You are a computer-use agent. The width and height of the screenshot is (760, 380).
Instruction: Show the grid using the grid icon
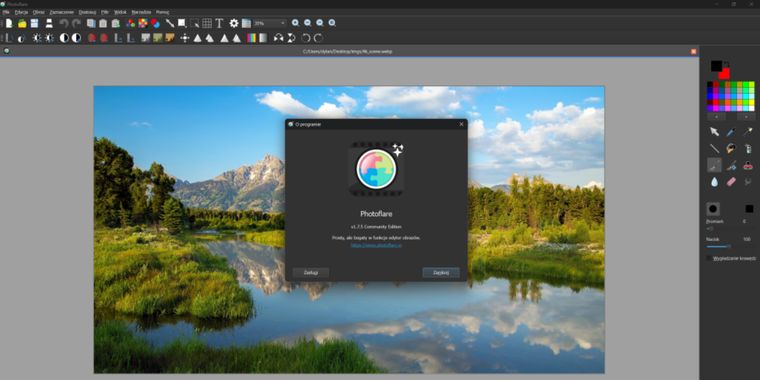pyautogui.click(x=207, y=23)
